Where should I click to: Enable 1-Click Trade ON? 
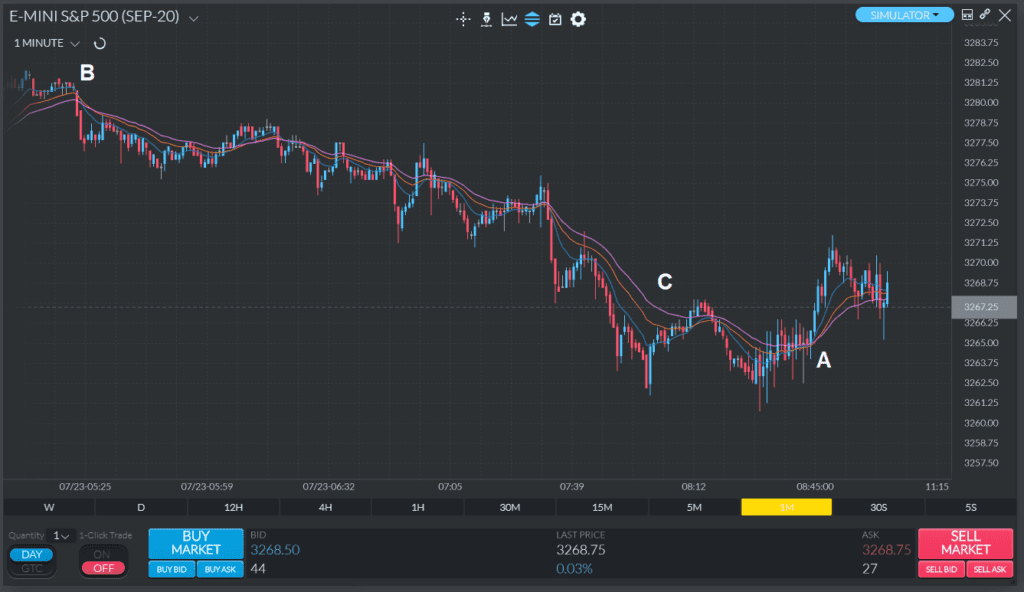click(x=103, y=555)
